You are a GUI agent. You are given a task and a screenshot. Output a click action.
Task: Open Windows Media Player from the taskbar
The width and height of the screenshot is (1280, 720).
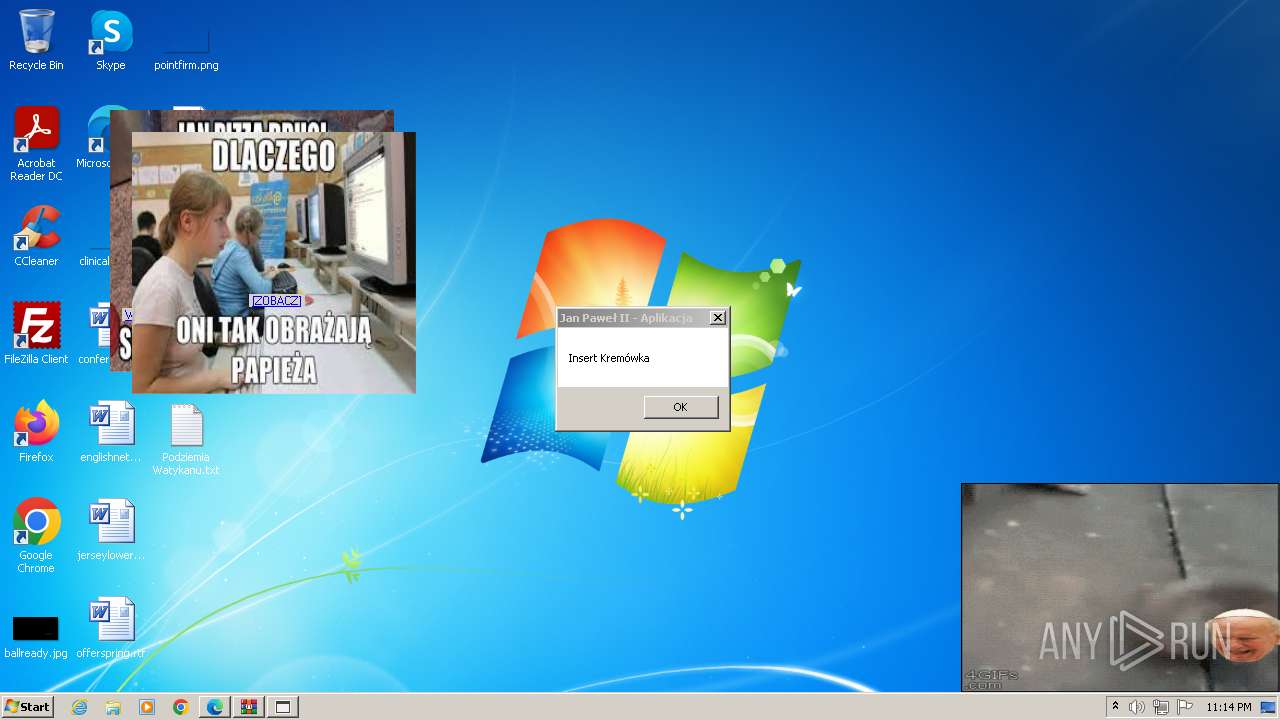[x=147, y=707]
